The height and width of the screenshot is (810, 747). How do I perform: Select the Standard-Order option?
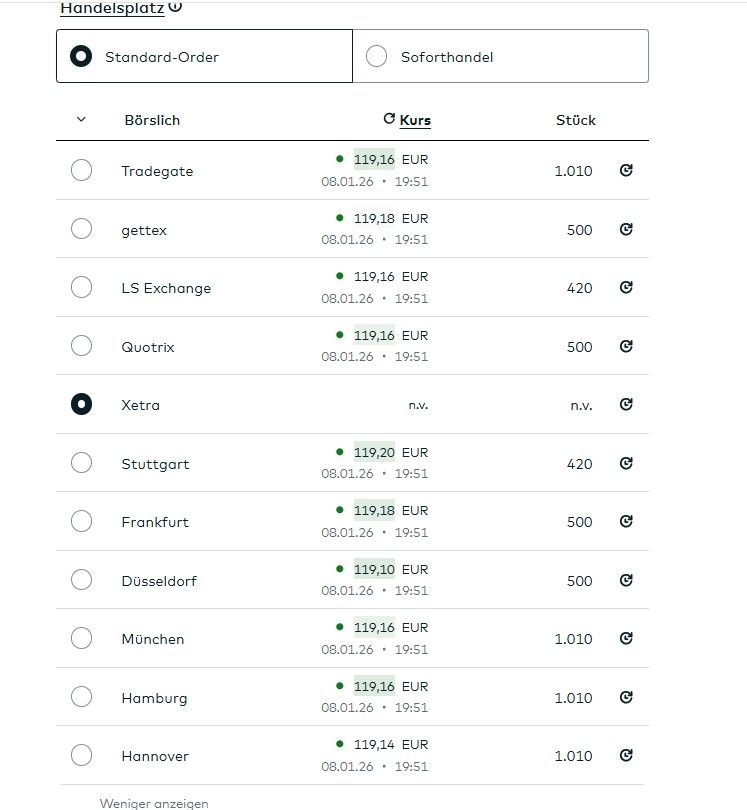coord(81,57)
